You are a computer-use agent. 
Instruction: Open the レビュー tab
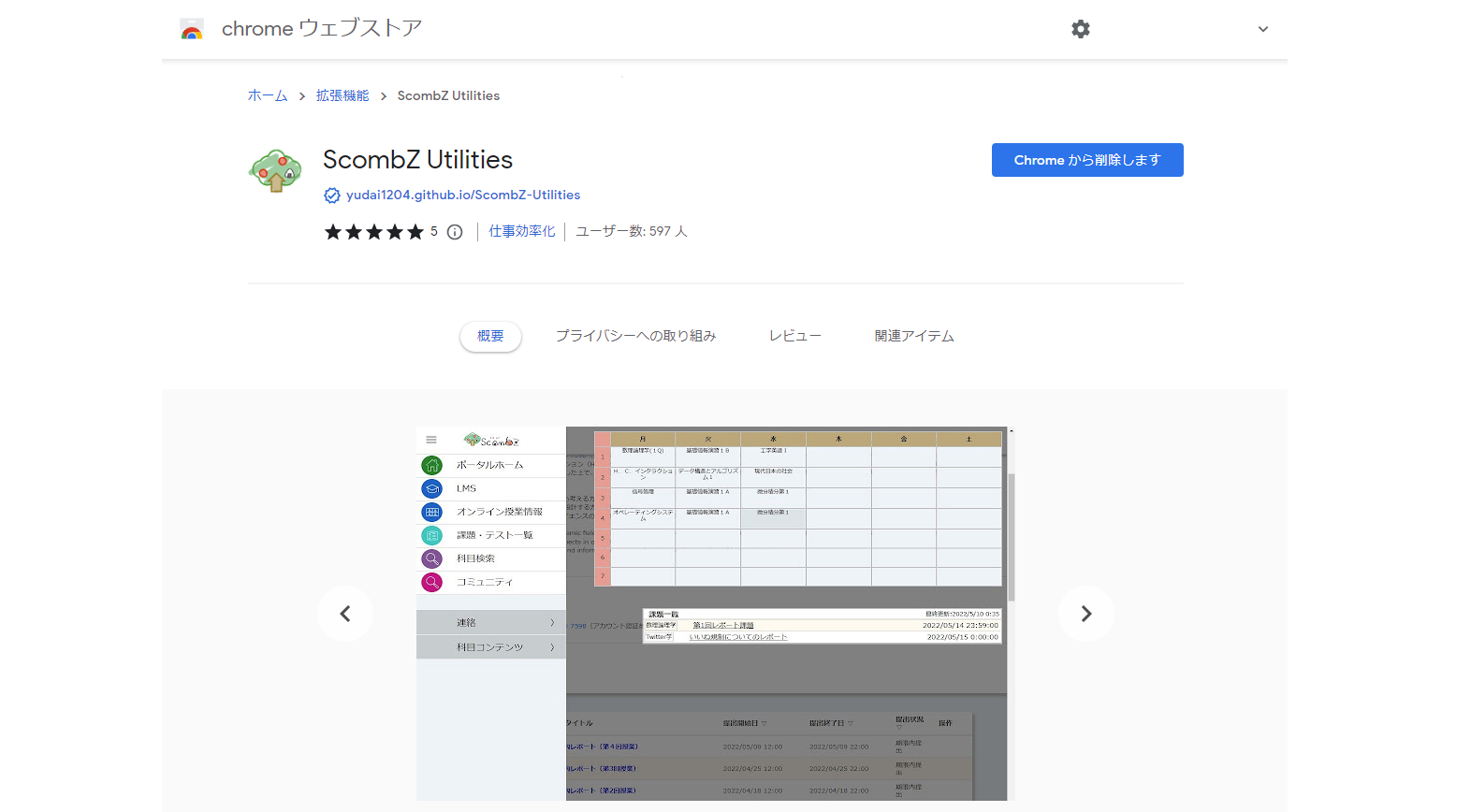tap(794, 336)
